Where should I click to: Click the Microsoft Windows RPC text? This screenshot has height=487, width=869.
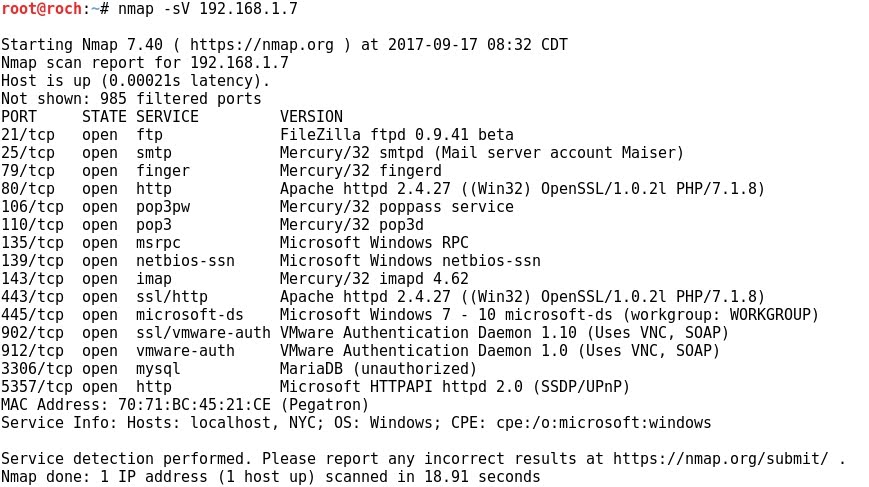pyautogui.click(x=374, y=243)
